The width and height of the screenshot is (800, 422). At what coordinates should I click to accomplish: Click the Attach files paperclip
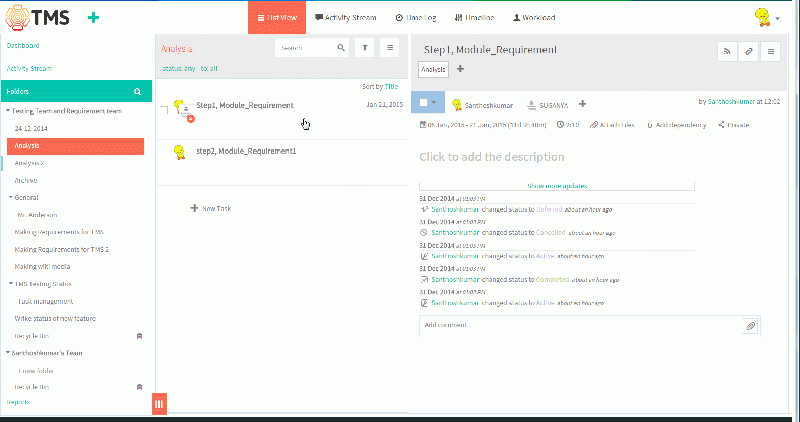(593, 125)
